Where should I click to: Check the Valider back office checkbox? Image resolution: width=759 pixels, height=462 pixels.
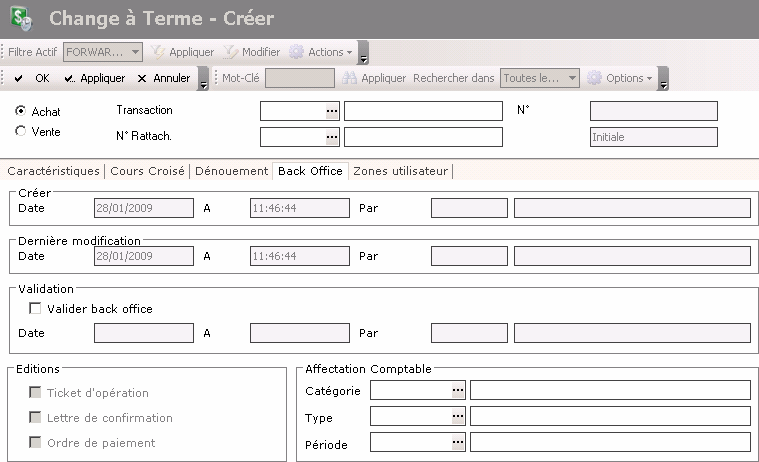point(36,309)
